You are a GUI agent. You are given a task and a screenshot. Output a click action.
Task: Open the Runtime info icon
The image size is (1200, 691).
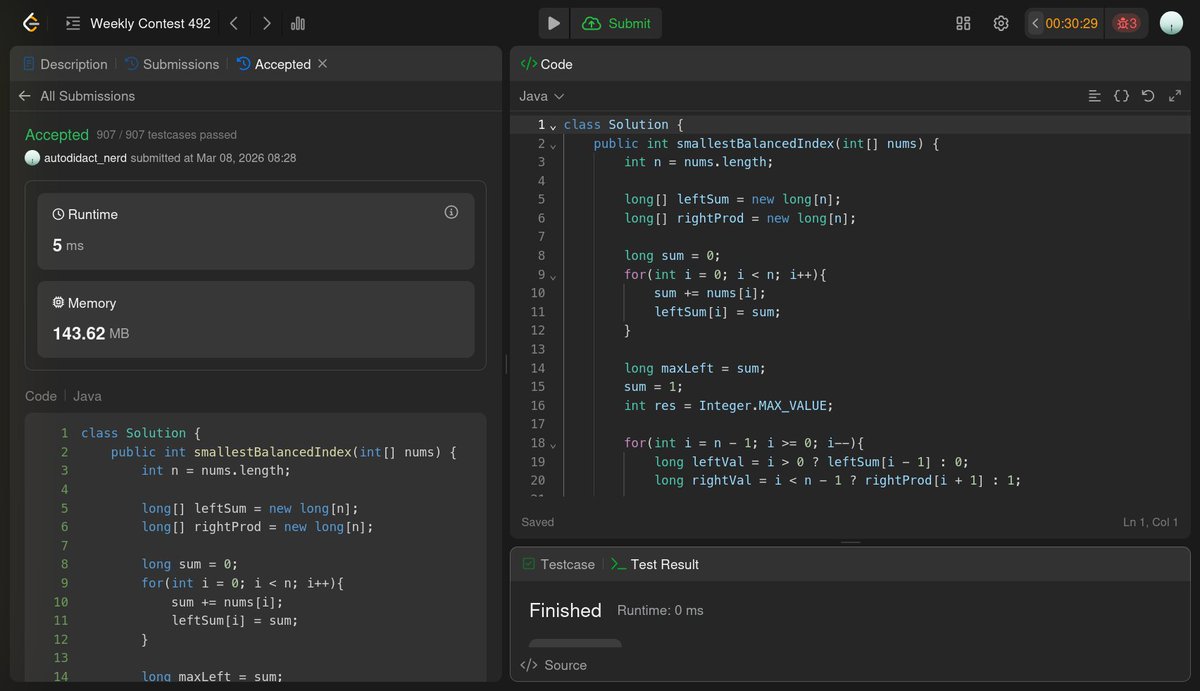(x=451, y=212)
